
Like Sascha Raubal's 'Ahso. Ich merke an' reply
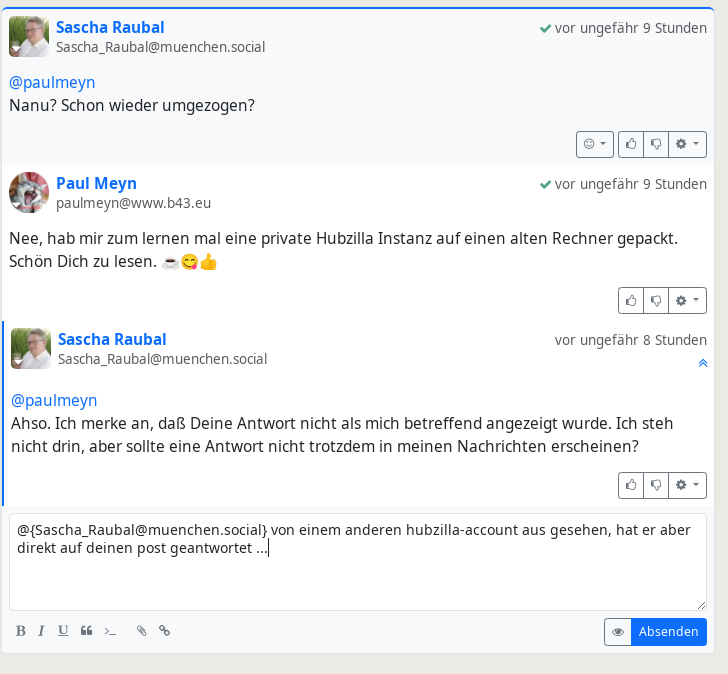(x=631, y=485)
